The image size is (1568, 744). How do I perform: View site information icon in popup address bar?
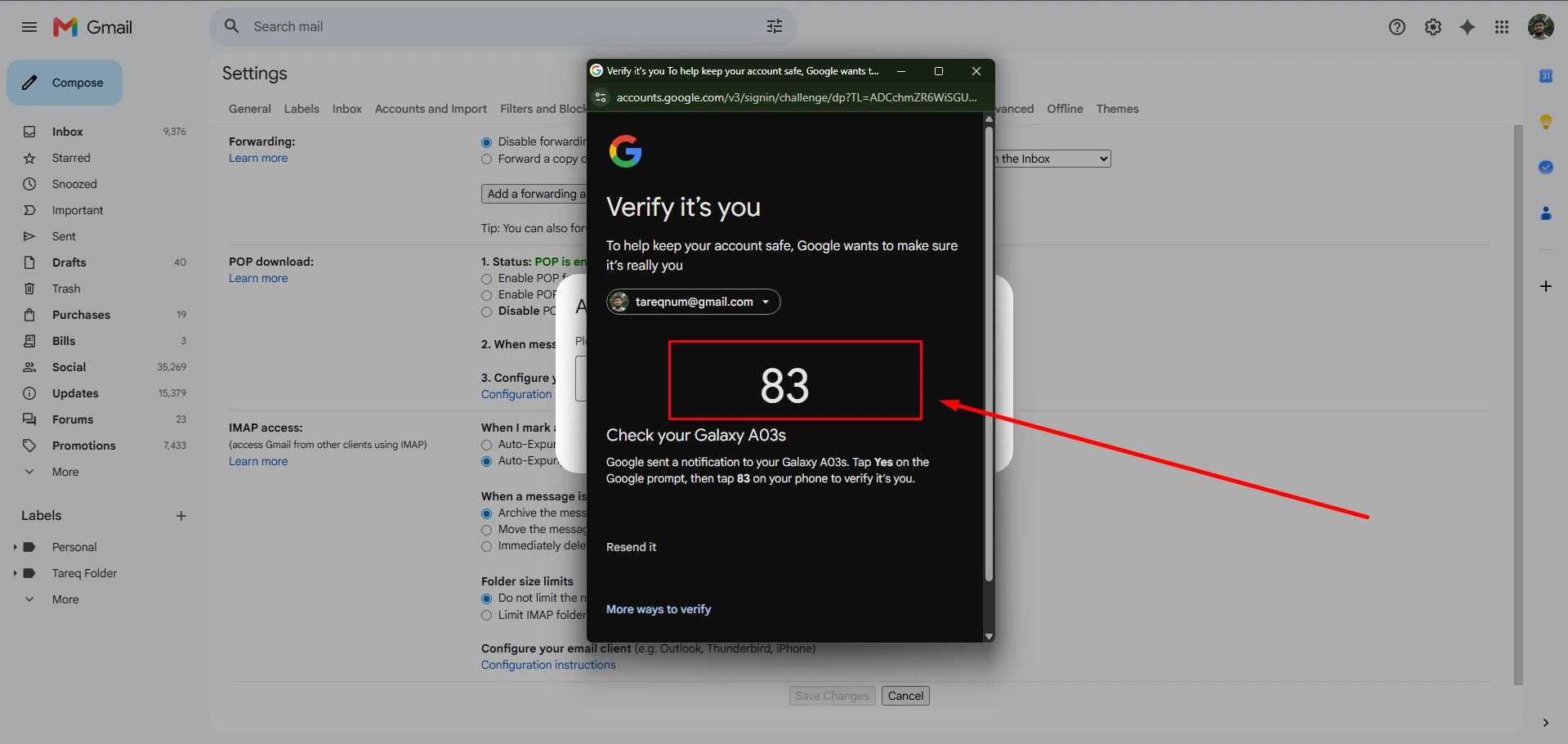tap(601, 97)
